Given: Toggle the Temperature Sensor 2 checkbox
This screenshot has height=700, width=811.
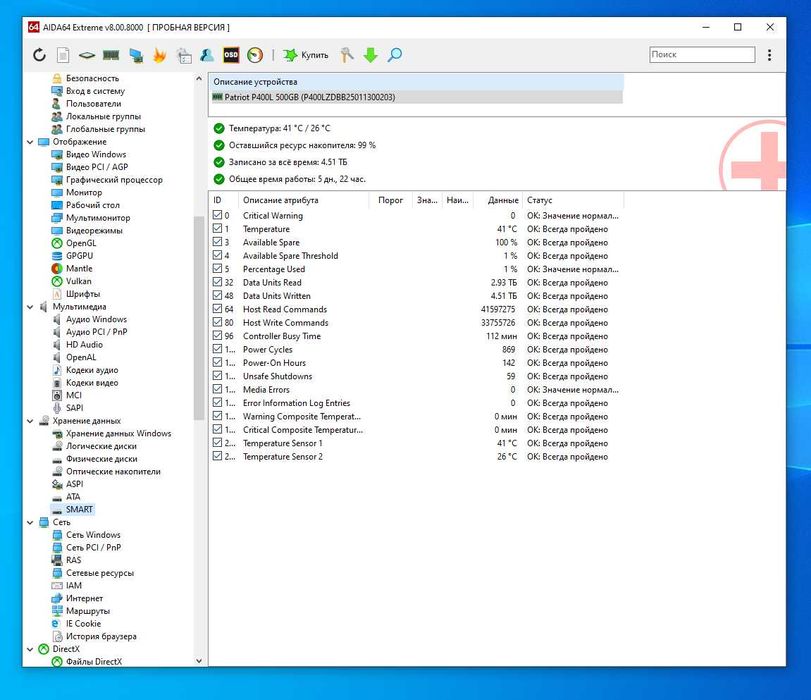Looking at the screenshot, I should (218, 456).
